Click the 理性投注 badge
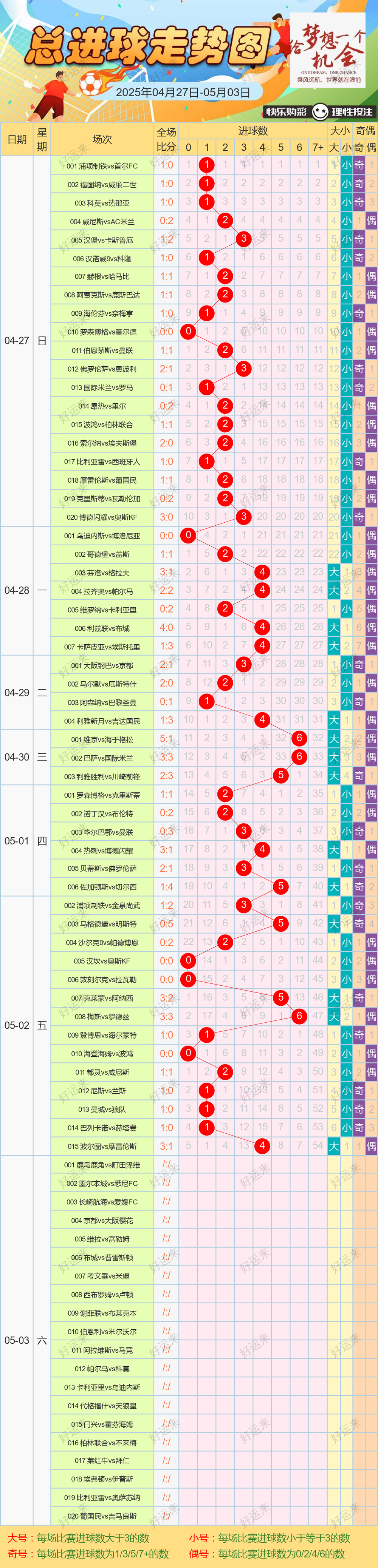This screenshot has height=1568, width=378. point(352,112)
